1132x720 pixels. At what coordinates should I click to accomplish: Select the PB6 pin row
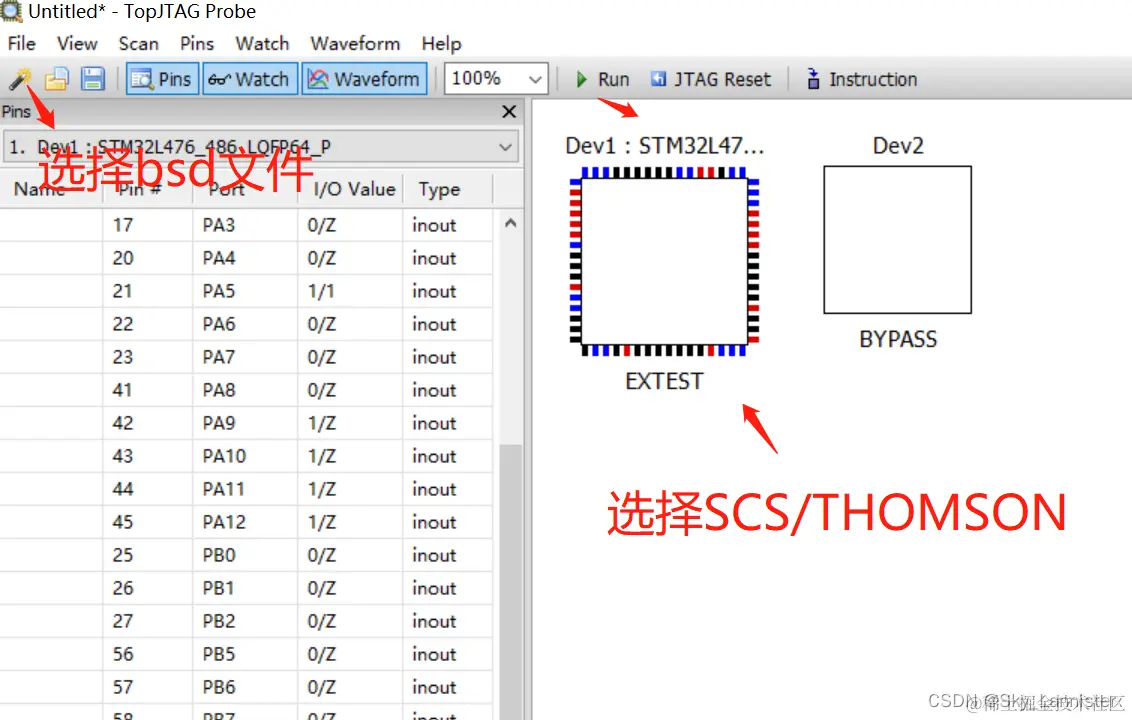(246, 687)
